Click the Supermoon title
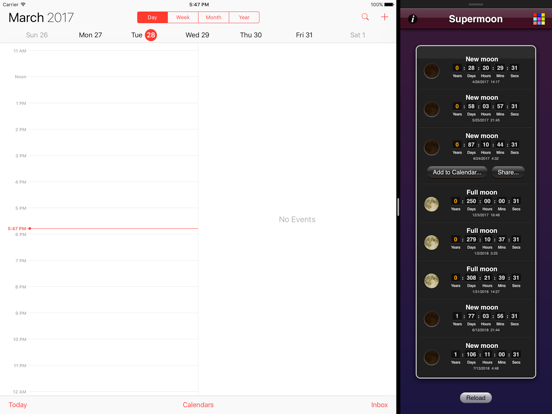Viewport: 552px width, 414px height. [476, 19]
